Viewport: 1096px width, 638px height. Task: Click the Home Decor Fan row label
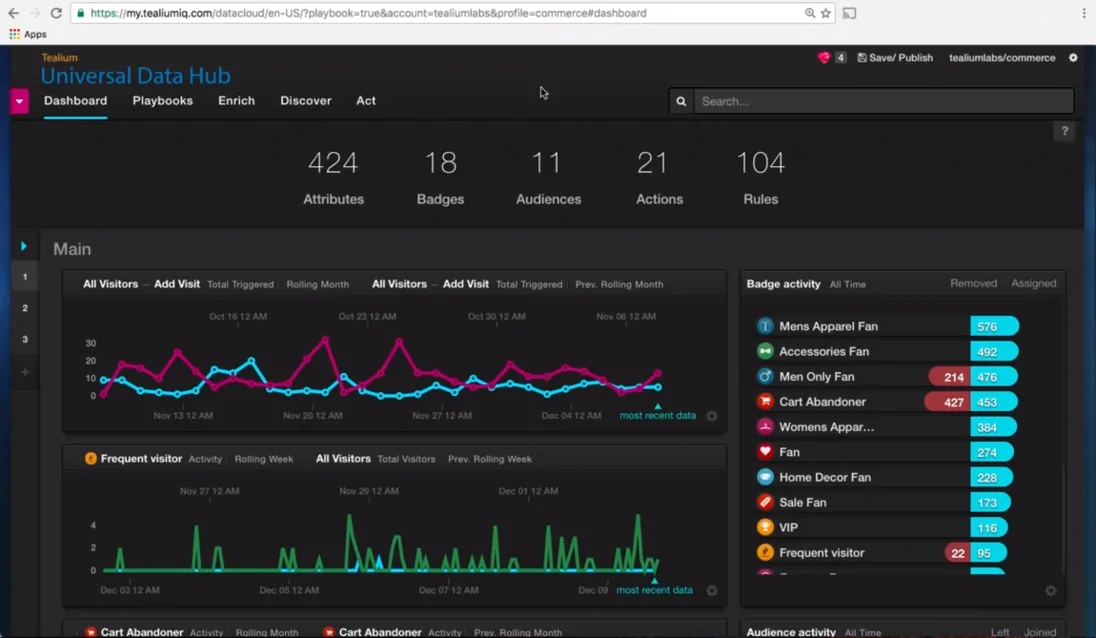825,477
